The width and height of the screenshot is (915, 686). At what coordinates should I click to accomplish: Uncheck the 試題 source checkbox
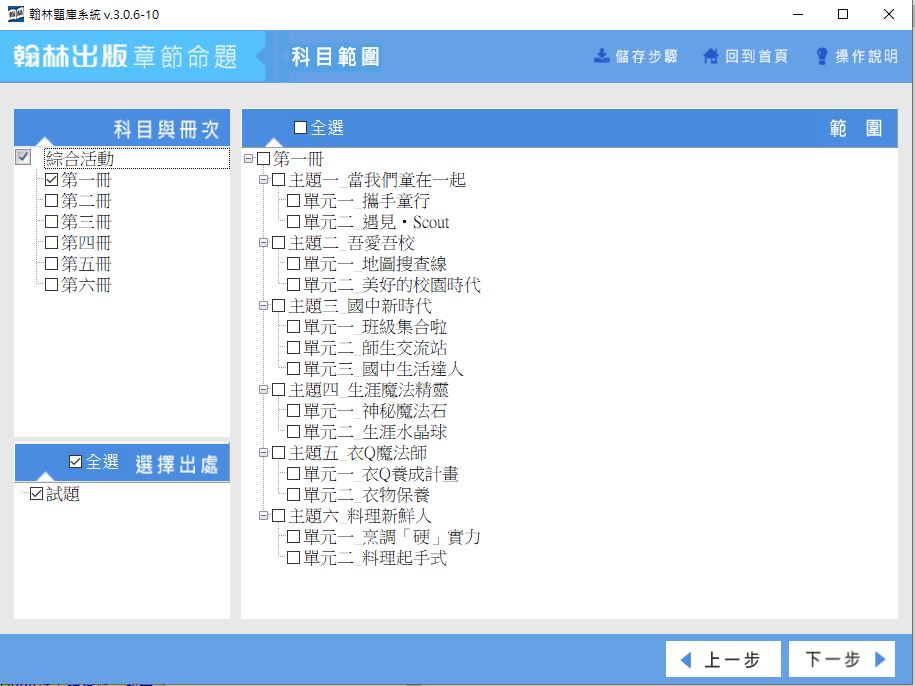[x=36, y=494]
